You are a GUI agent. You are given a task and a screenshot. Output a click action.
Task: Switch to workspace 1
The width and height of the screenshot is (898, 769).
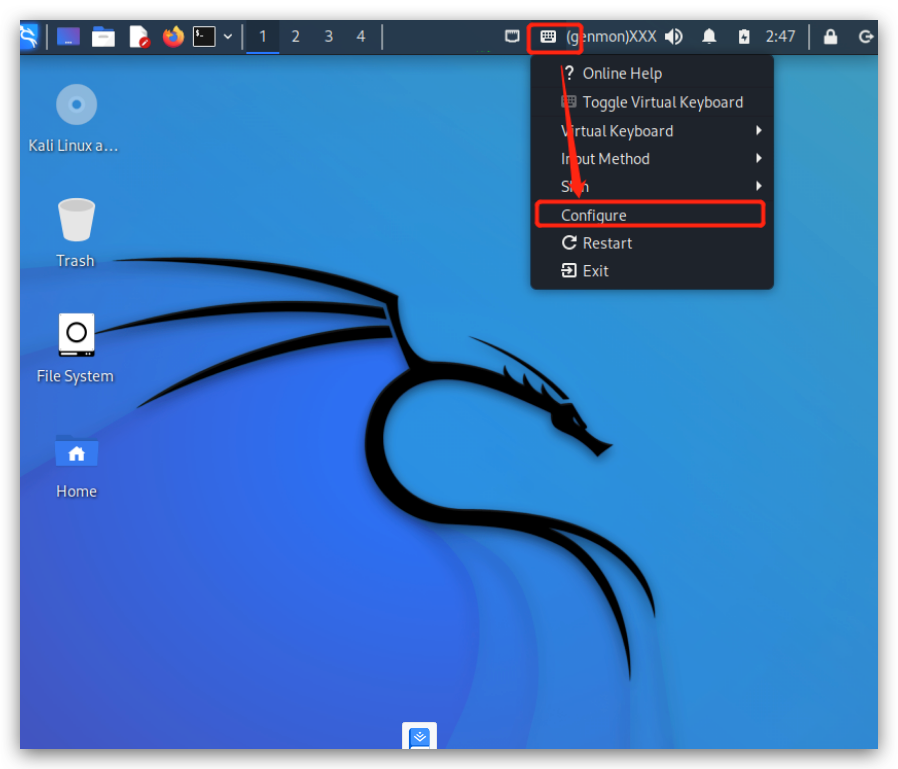tap(263, 37)
